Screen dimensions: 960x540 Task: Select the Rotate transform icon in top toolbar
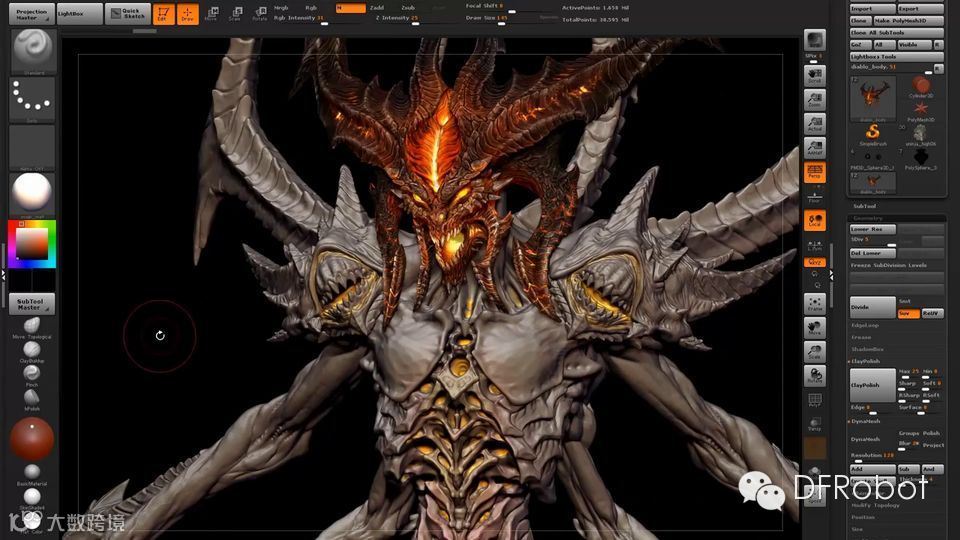(260, 14)
